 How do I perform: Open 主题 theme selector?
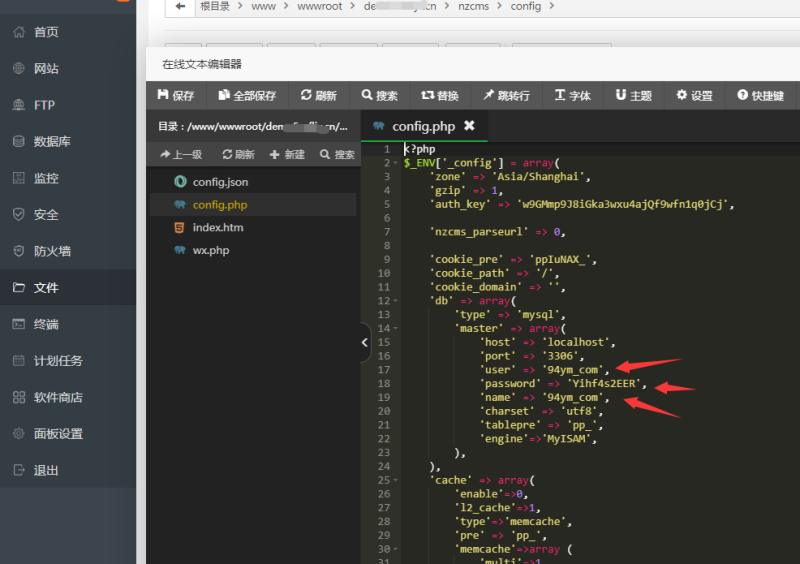click(x=634, y=95)
